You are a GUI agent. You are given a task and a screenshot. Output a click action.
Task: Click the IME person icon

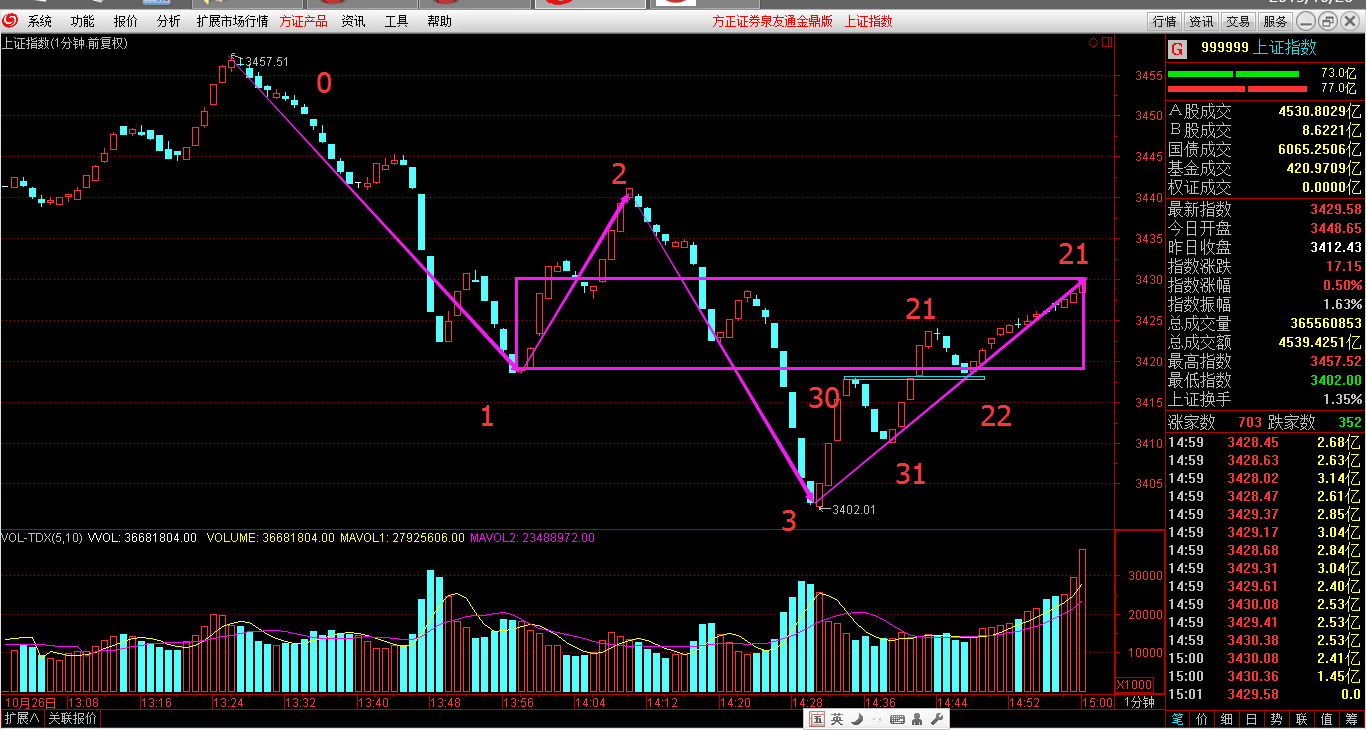point(917,719)
